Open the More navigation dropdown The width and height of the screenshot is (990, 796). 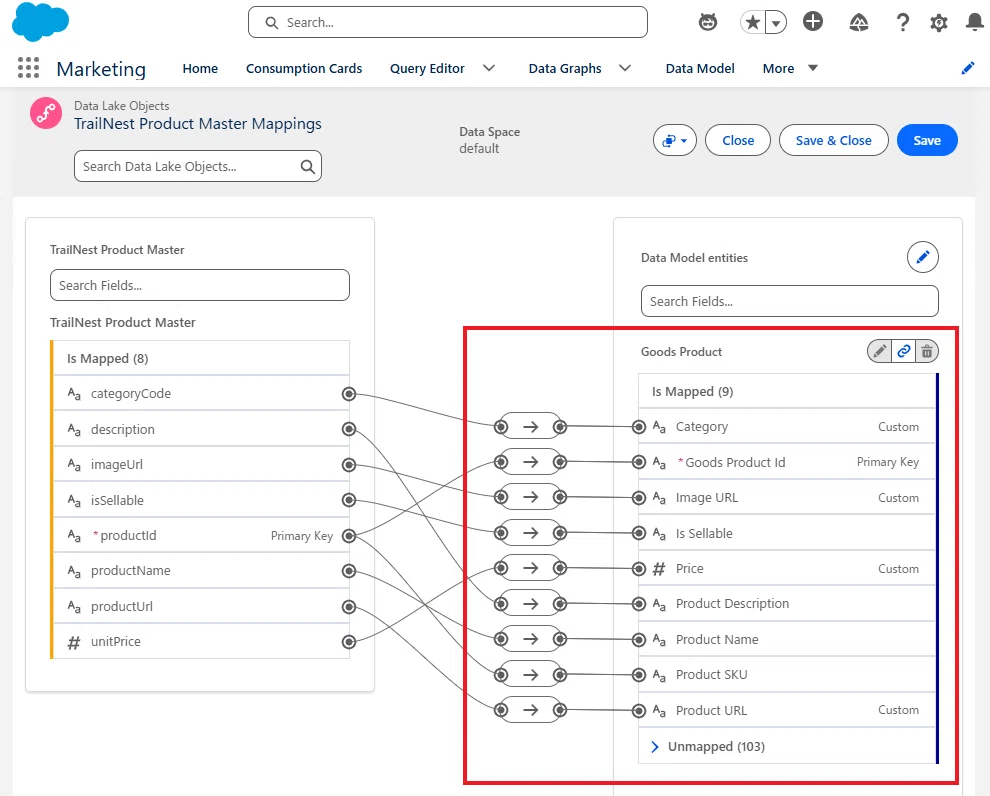pyautogui.click(x=790, y=68)
